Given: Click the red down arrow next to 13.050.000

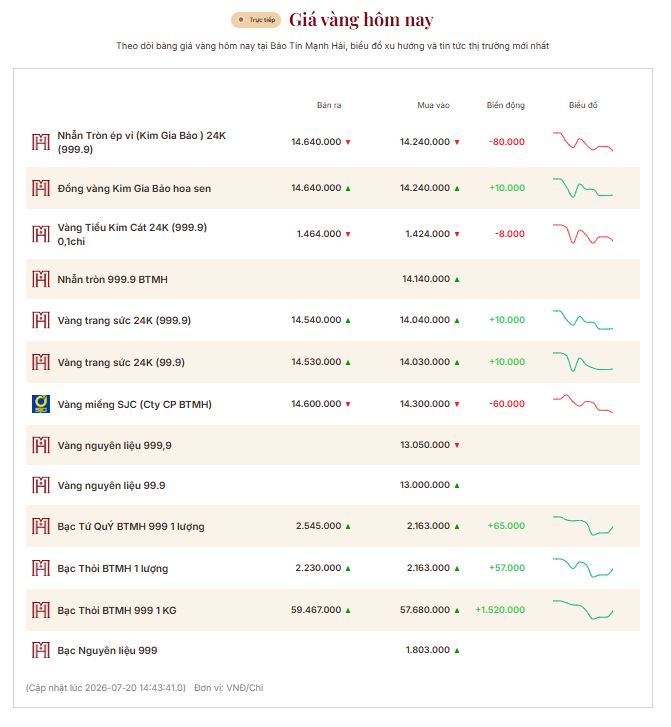Looking at the screenshot, I should coord(457,445).
